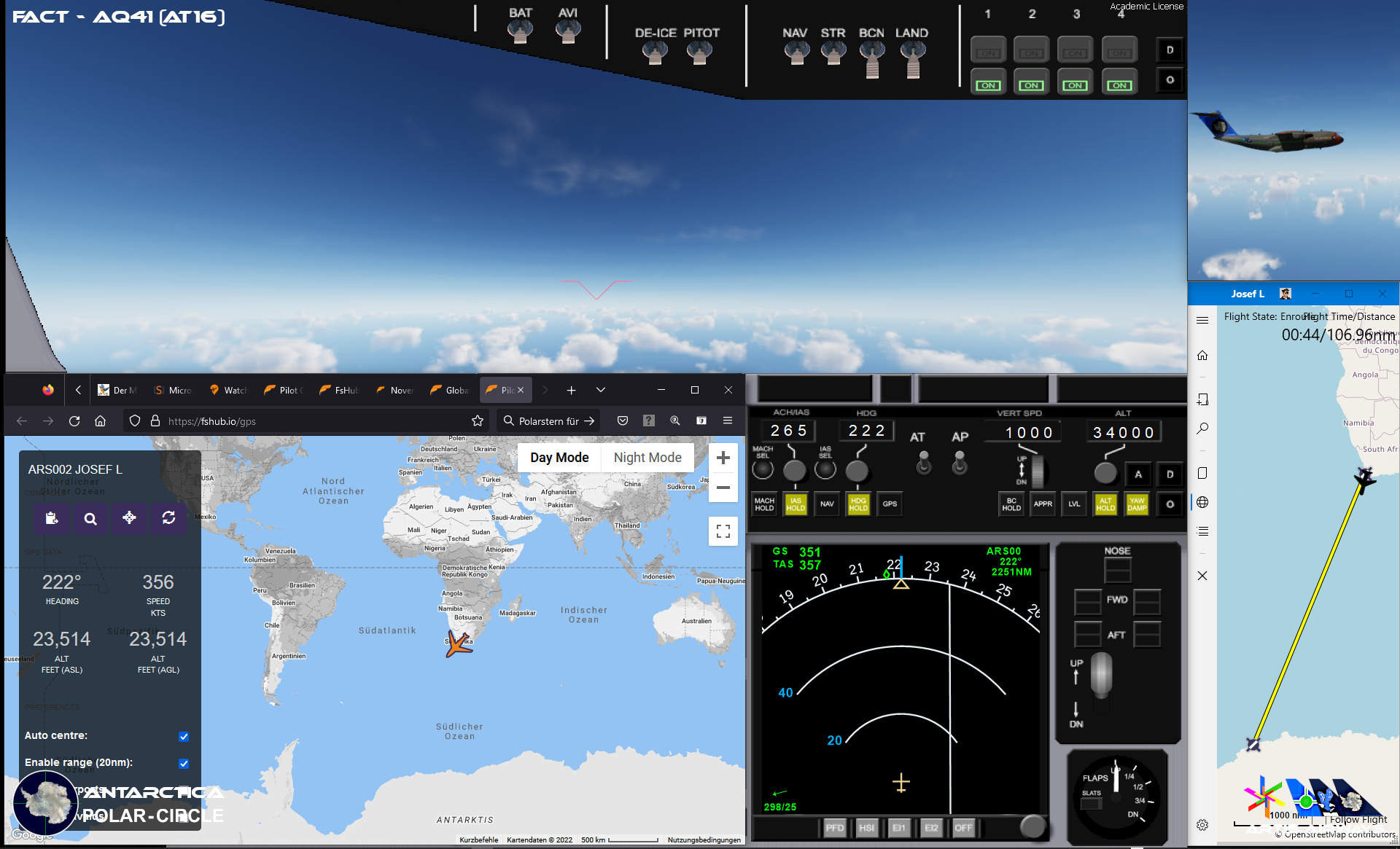Uncheck the Auto centre checkbox
The height and width of the screenshot is (849, 1400).
point(184,737)
